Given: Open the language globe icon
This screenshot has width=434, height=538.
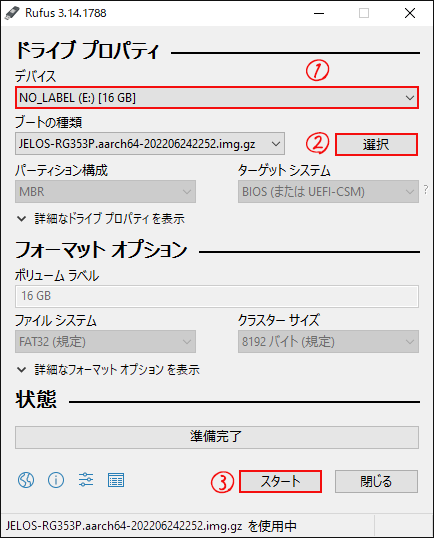Looking at the screenshot, I should coord(26,480).
